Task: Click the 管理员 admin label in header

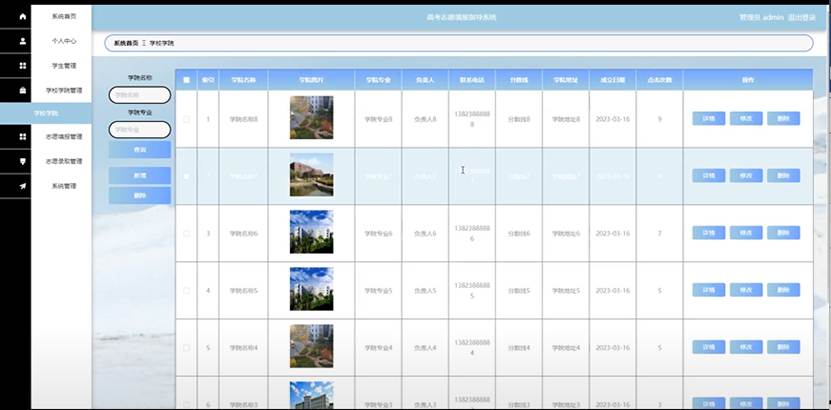Action: 762,17
